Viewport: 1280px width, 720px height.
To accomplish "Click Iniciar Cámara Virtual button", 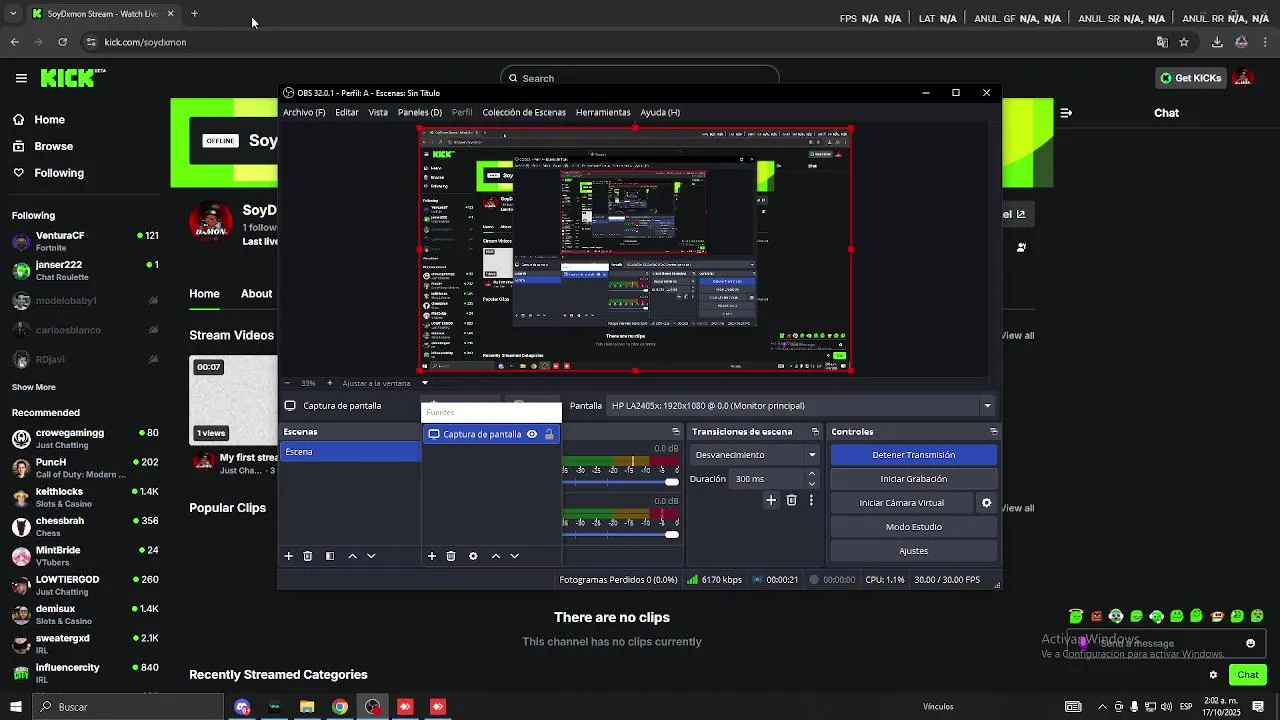I will click(x=902, y=503).
